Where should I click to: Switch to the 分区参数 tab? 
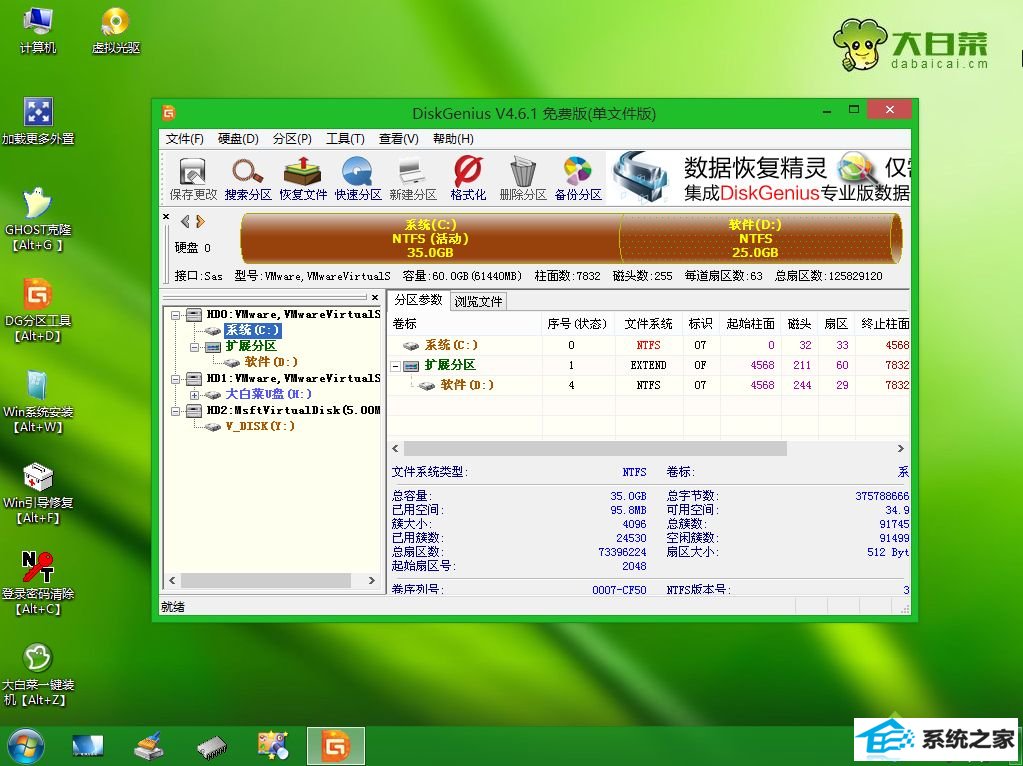pos(418,300)
